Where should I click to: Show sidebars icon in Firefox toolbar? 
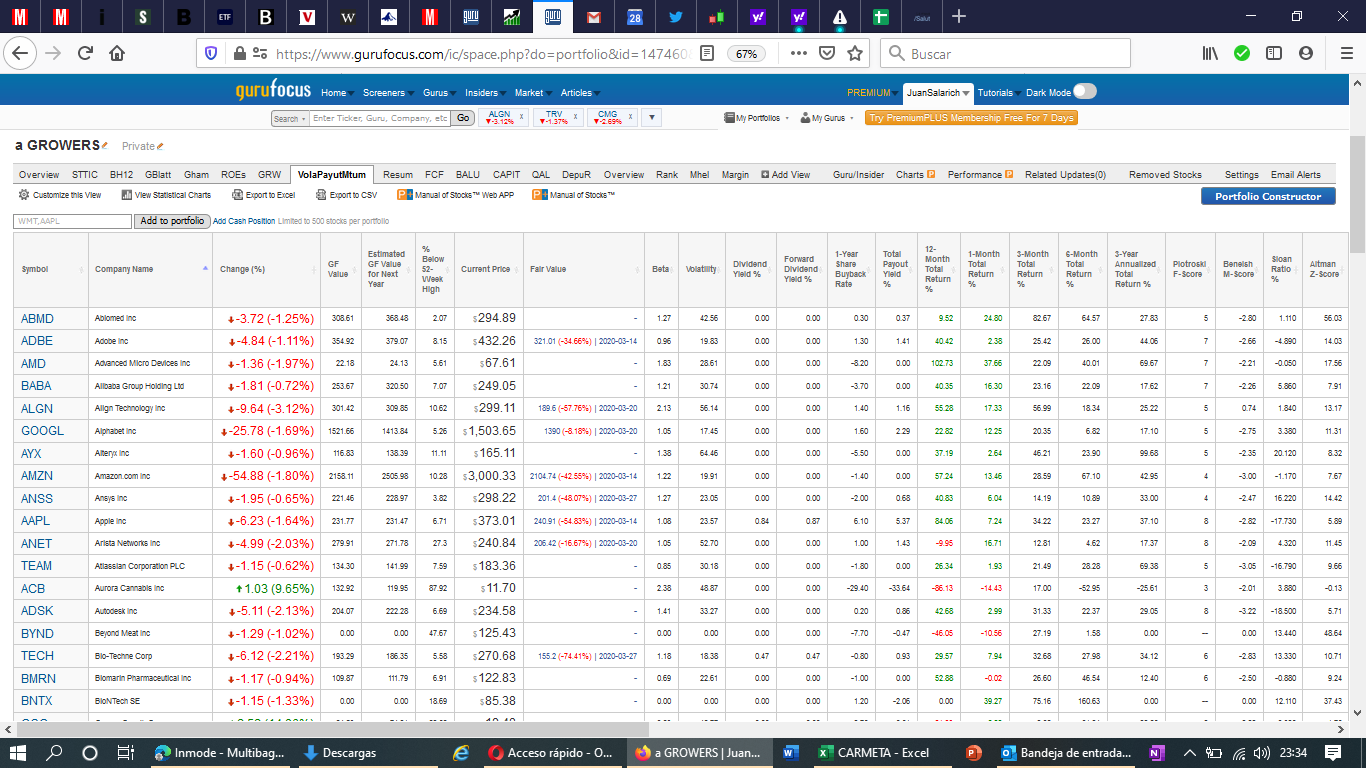tap(1274, 53)
